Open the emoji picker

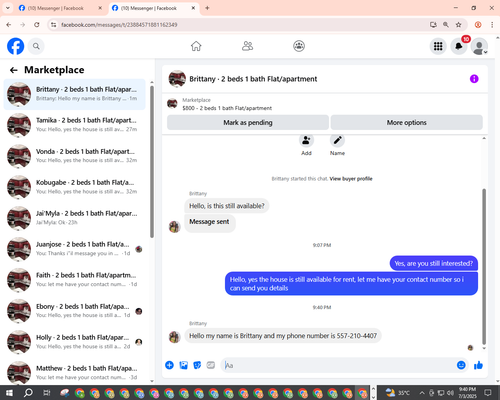tap(461, 365)
